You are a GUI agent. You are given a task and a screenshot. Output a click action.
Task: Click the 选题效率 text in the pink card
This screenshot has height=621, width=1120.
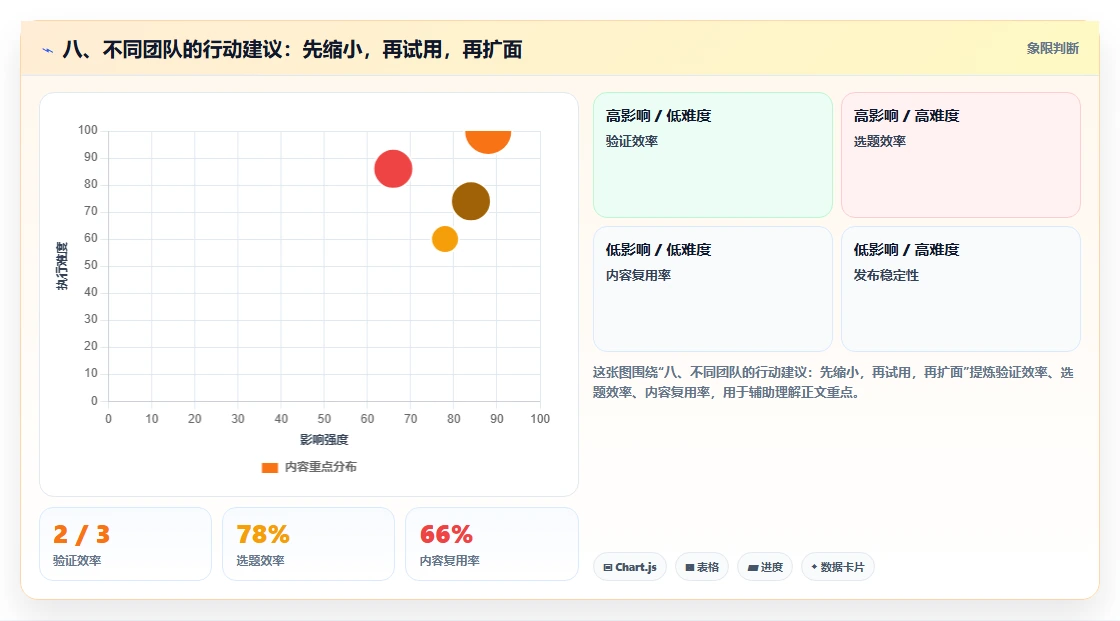[879, 141]
